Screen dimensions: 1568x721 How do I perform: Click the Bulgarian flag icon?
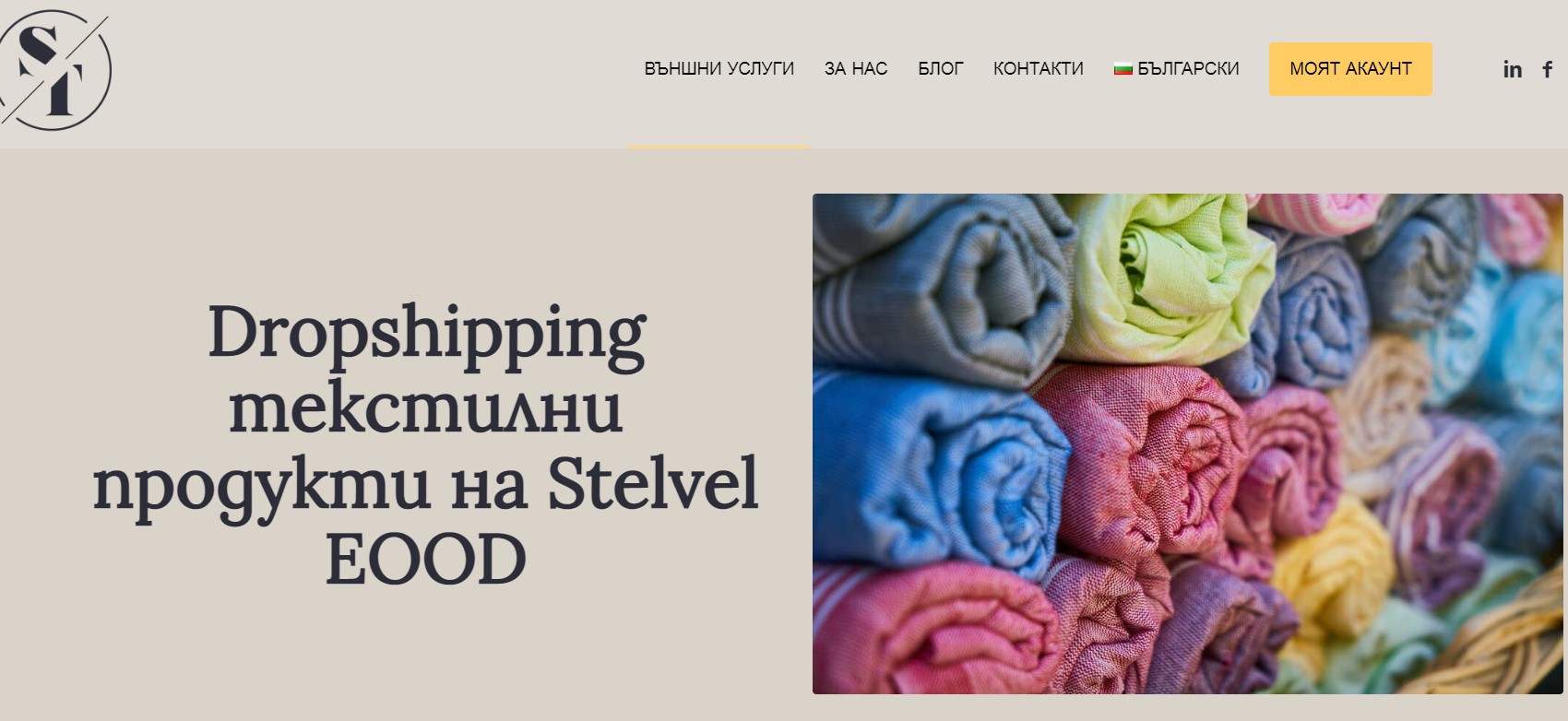pos(1123,69)
